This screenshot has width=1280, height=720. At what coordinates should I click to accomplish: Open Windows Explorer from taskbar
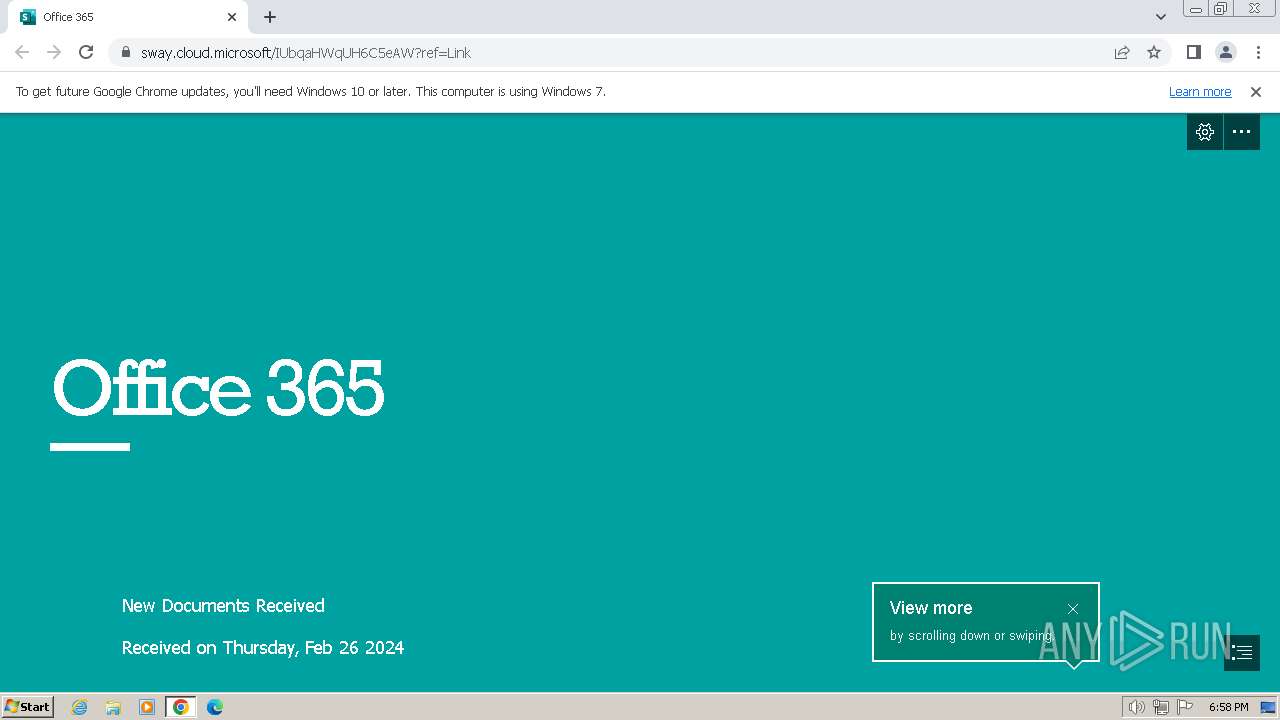click(x=113, y=707)
